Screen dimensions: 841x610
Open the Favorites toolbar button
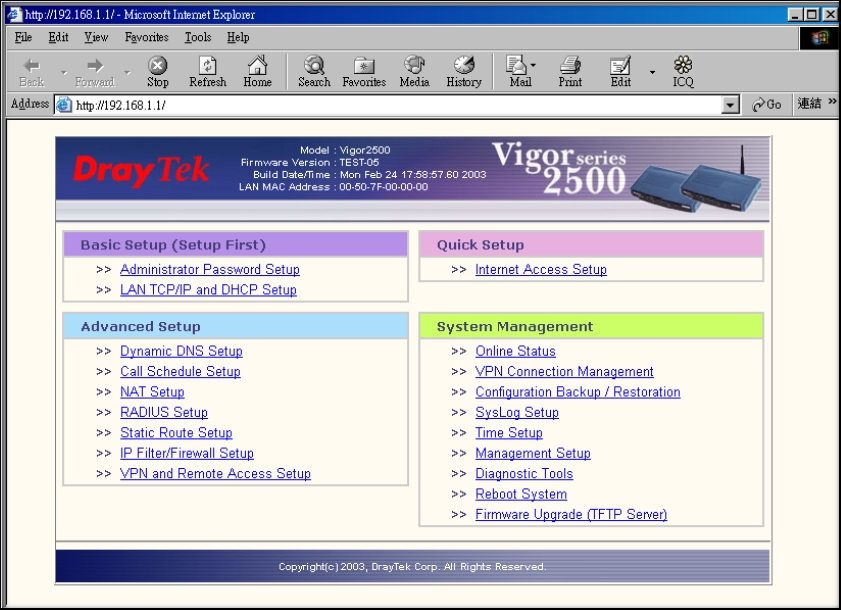364,71
